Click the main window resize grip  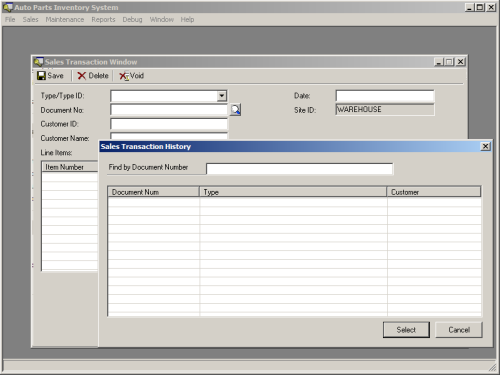click(x=492, y=367)
